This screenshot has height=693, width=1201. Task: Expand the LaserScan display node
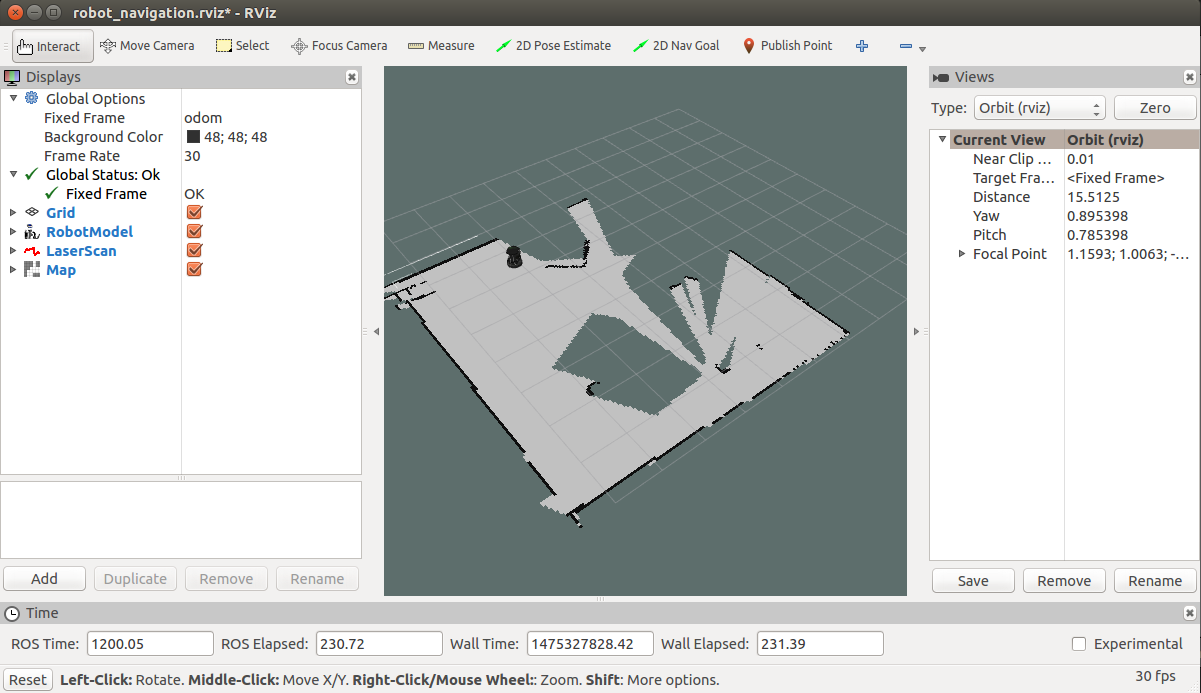point(13,250)
